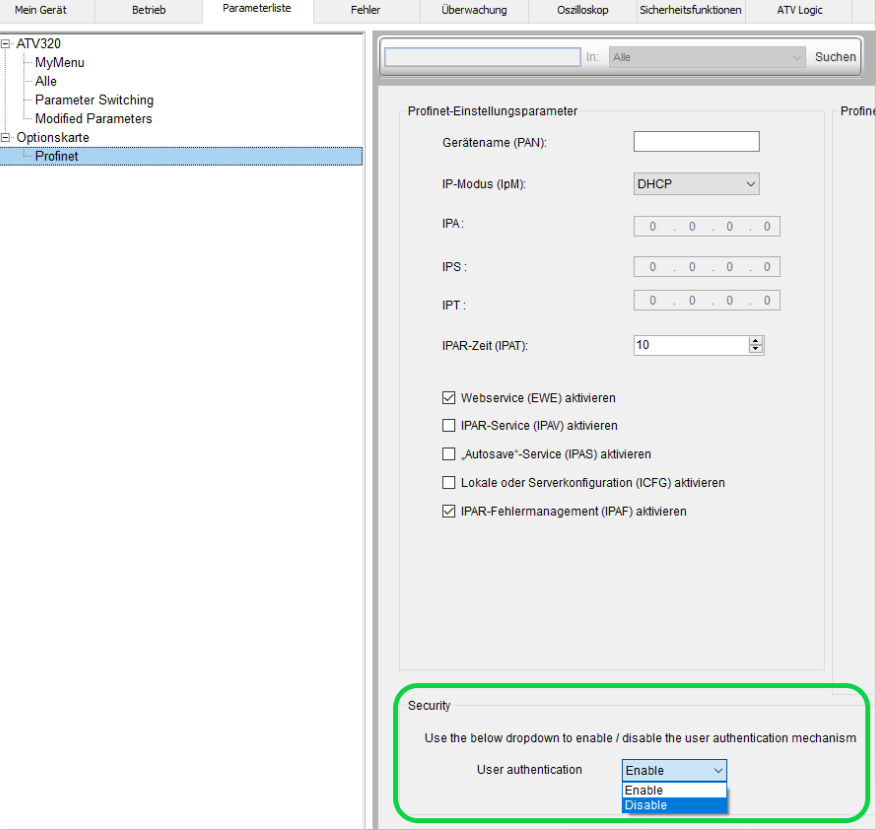This screenshot has width=876, height=830.
Task: Click the IPT address field
Action: click(x=707, y=300)
